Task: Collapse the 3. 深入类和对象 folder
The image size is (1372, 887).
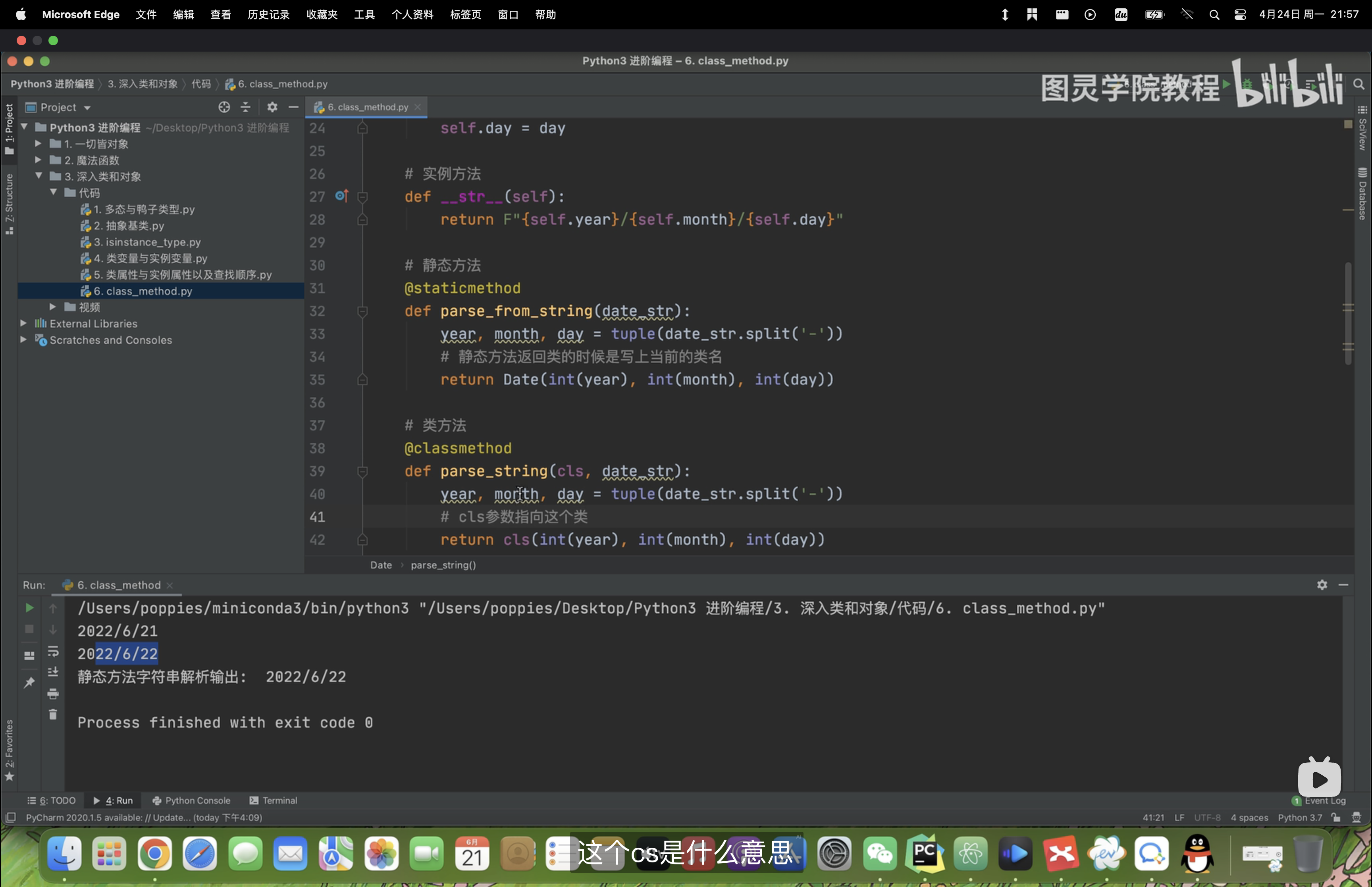Action: (x=39, y=175)
